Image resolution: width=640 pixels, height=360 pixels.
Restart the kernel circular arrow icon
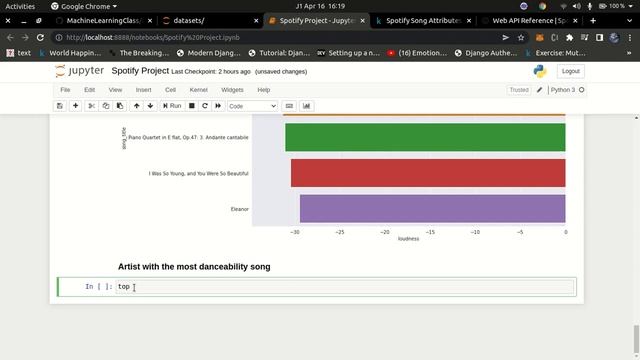[205, 106]
